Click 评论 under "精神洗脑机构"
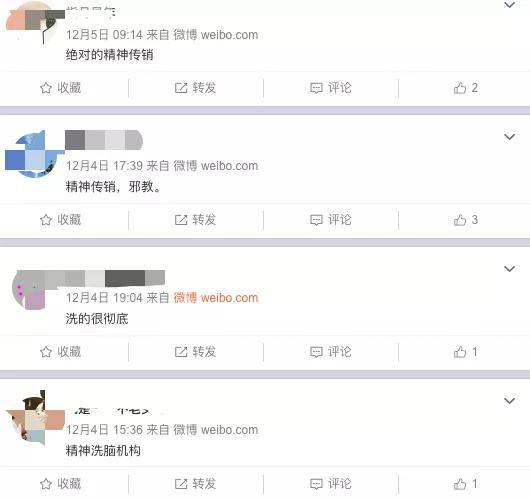This screenshot has width=530, height=500. pyautogui.click(x=331, y=484)
